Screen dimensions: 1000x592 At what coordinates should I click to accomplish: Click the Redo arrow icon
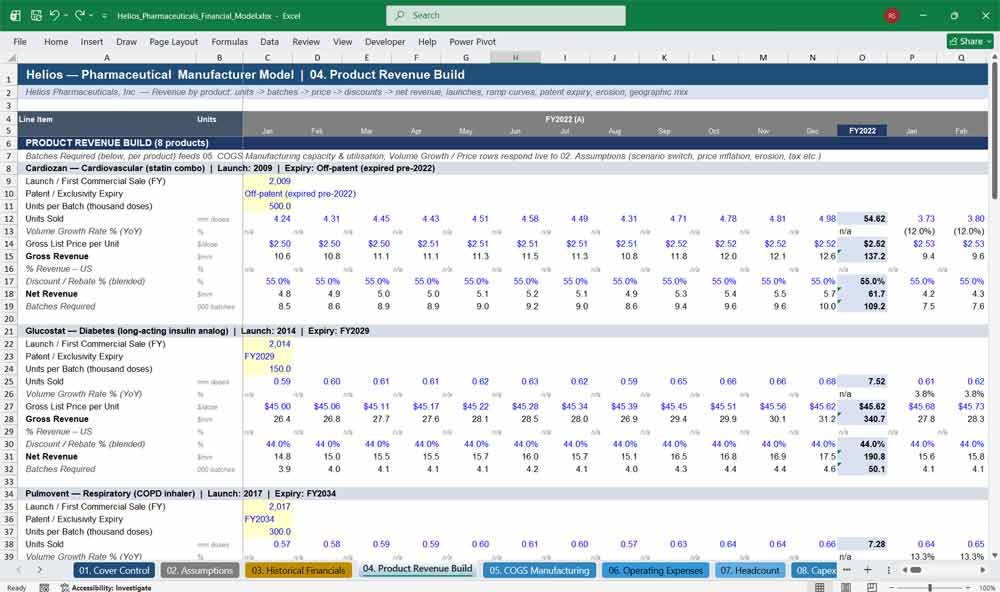[x=80, y=15]
